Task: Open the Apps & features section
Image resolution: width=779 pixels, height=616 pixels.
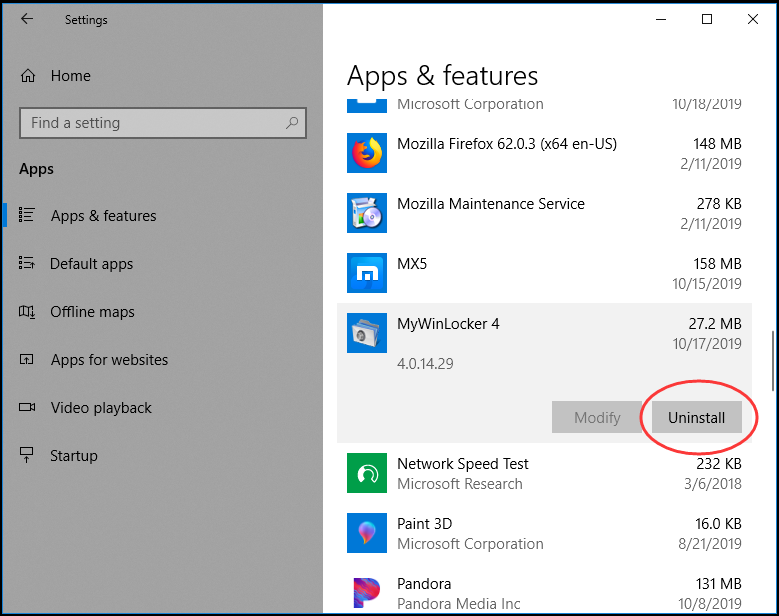Action: coord(103,216)
